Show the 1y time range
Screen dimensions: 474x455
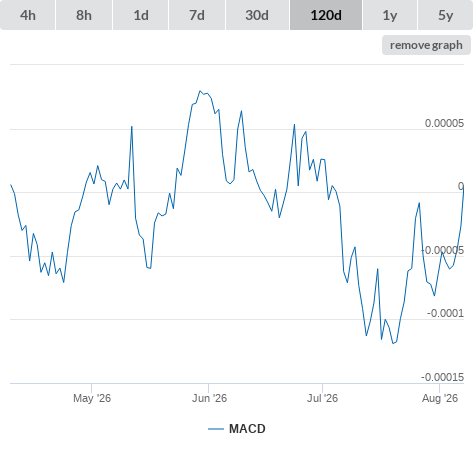tap(390, 15)
